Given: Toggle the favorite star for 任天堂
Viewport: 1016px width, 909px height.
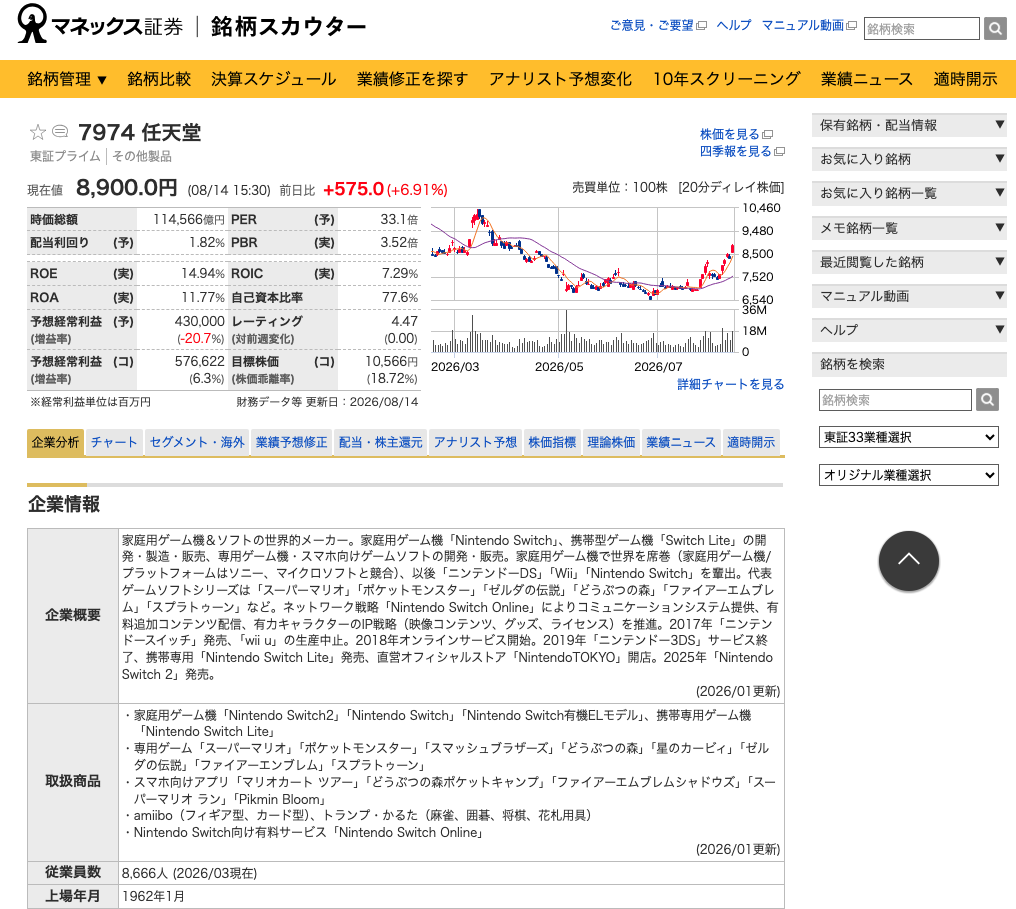Looking at the screenshot, I should [x=38, y=132].
